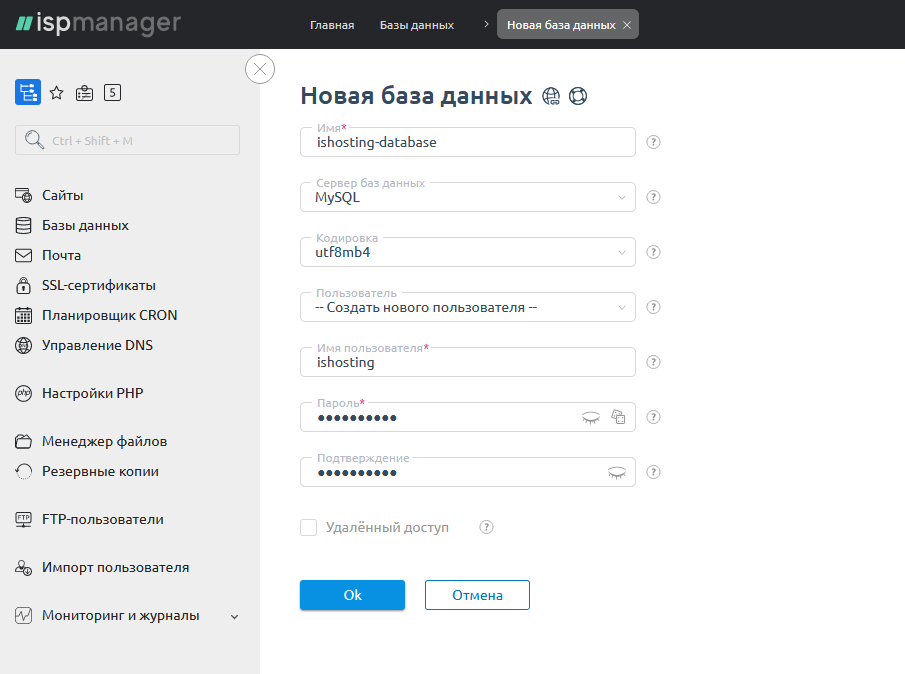
Task: Open the Сервер баз данных dropdown
Action: tap(468, 197)
